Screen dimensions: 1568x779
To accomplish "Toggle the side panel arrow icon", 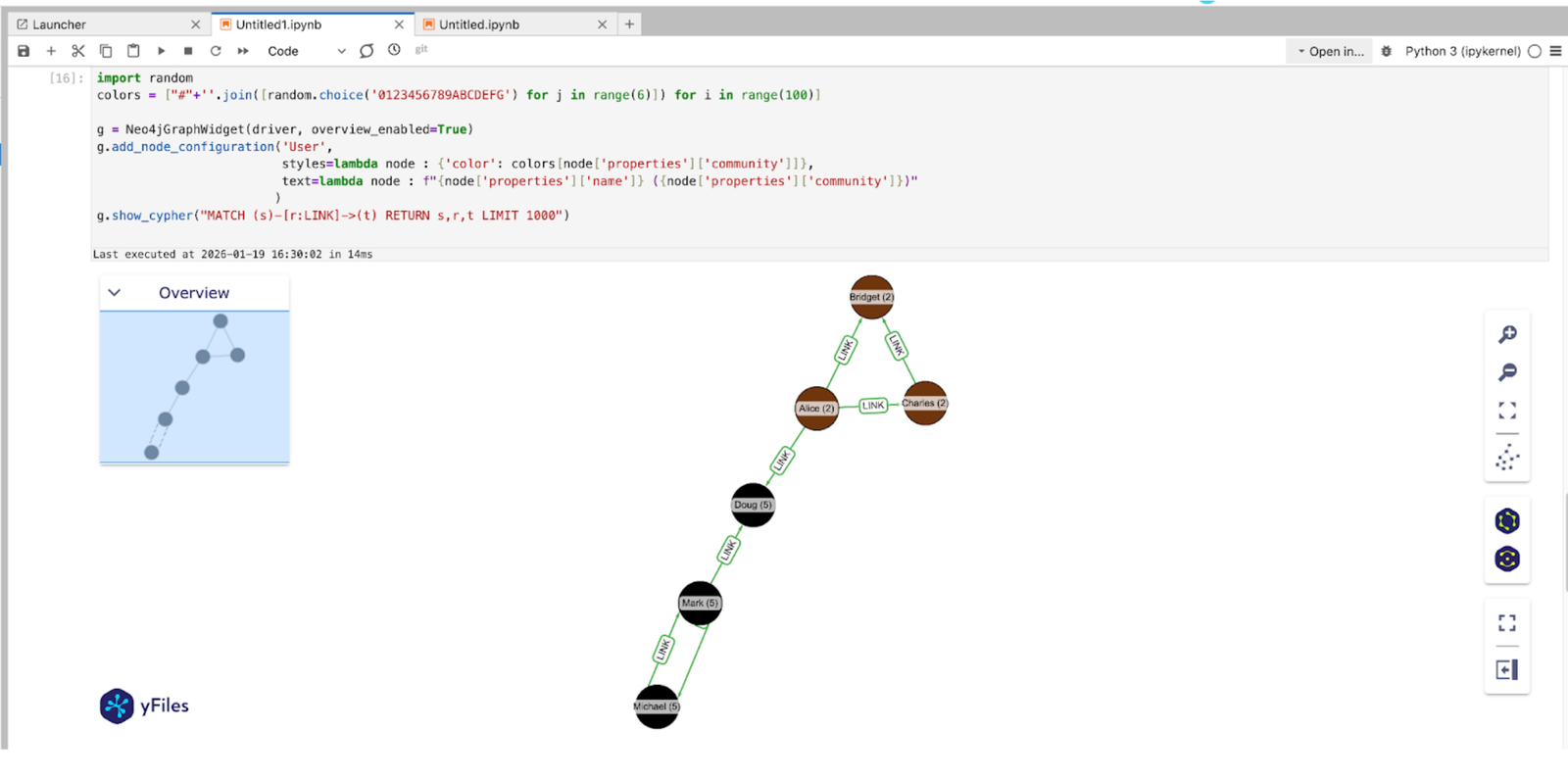I will [x=1507, y=670].
